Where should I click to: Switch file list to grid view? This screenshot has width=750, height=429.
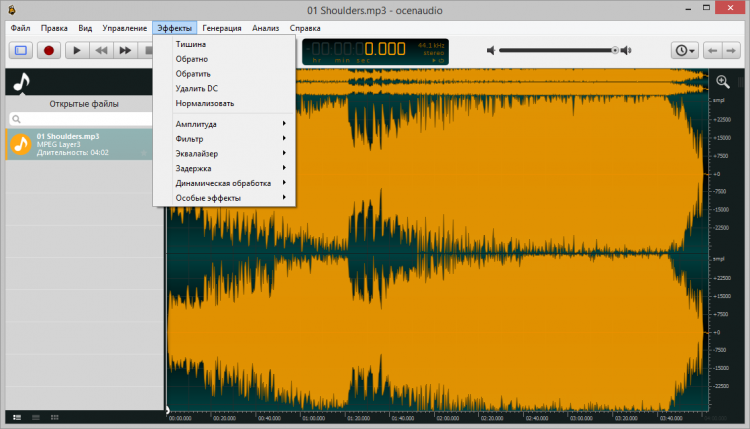55,415
